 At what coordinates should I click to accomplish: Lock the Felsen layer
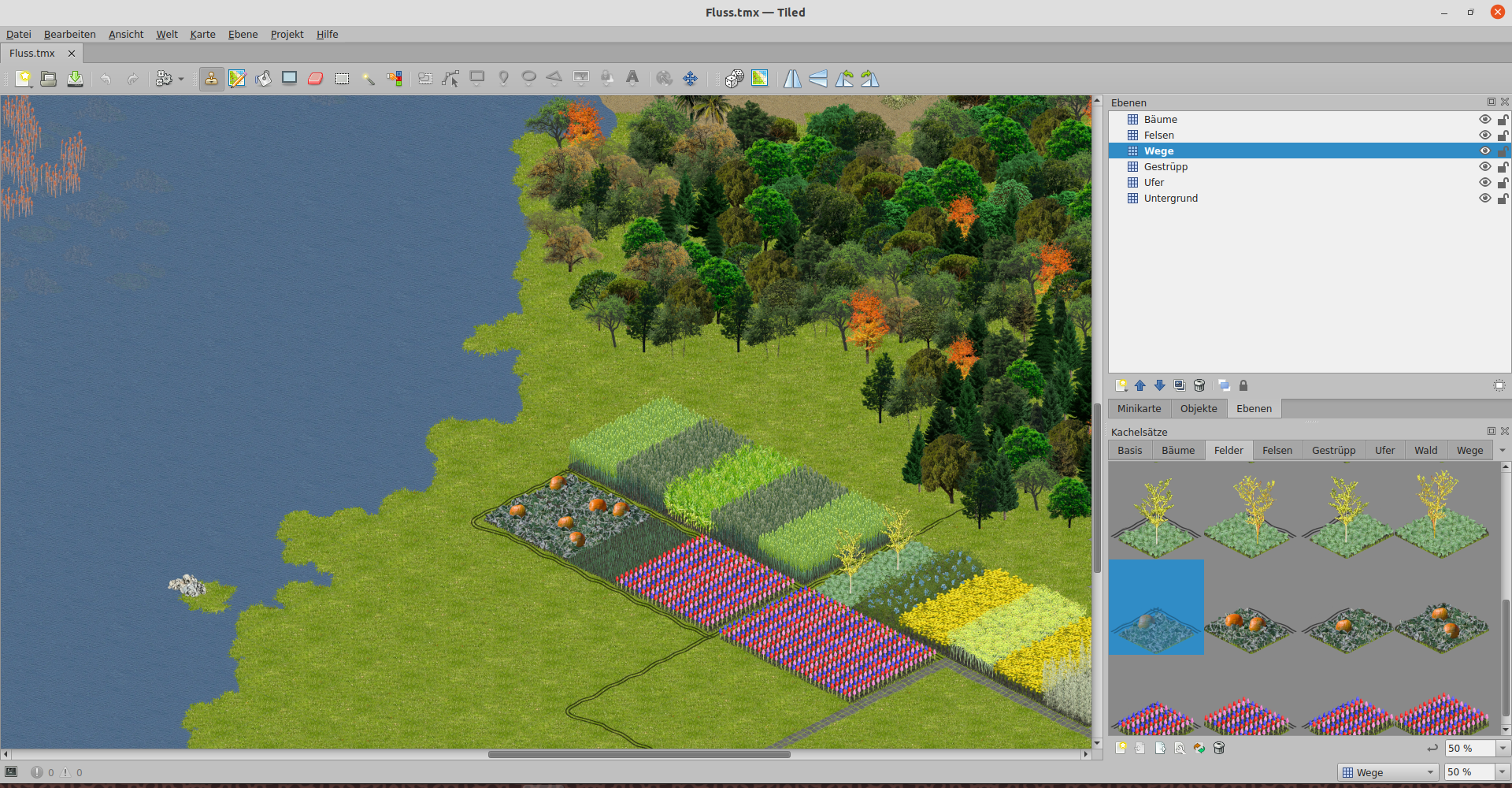(x=1503, y=136)
